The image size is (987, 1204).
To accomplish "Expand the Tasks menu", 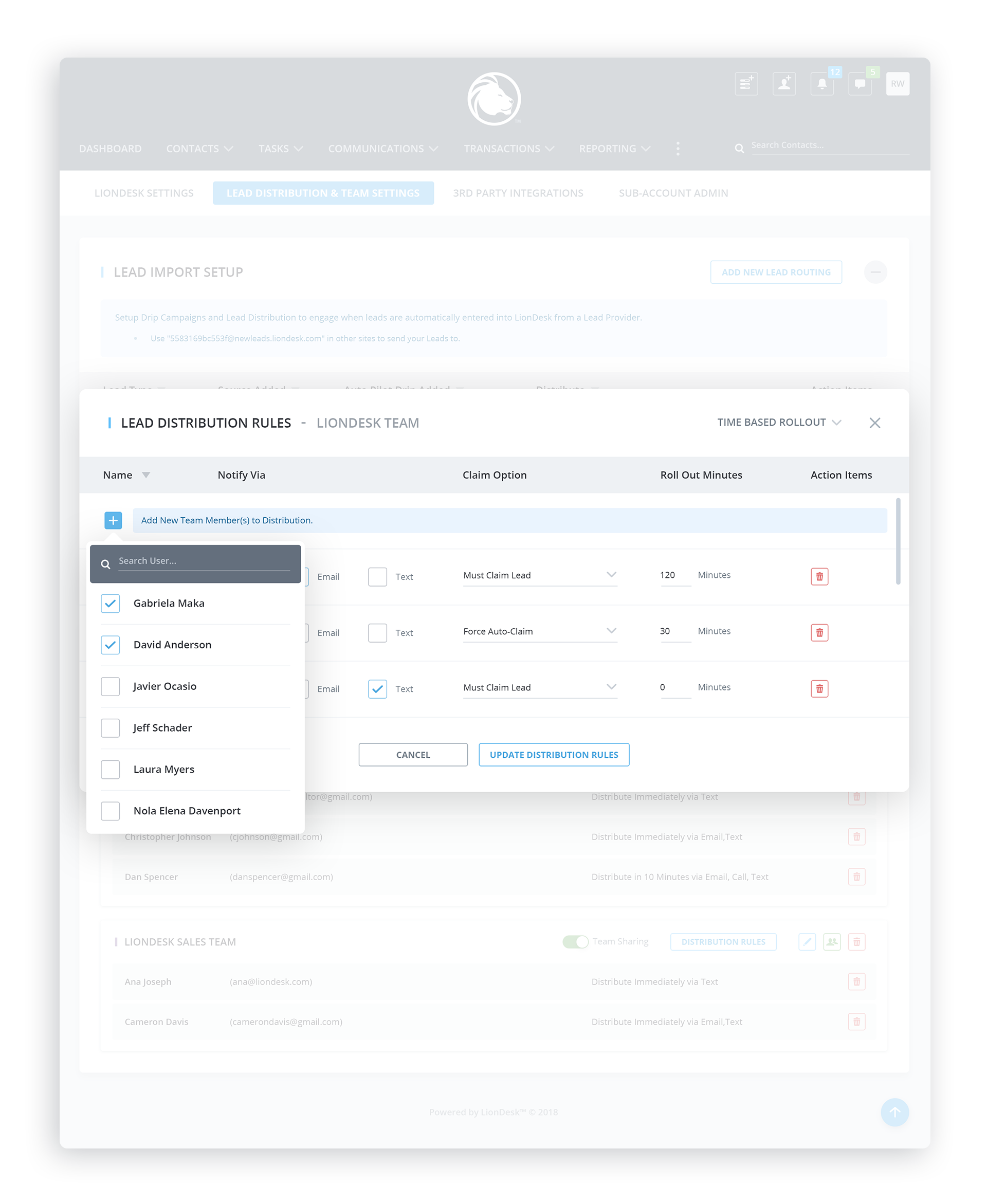I will (281, 149).
